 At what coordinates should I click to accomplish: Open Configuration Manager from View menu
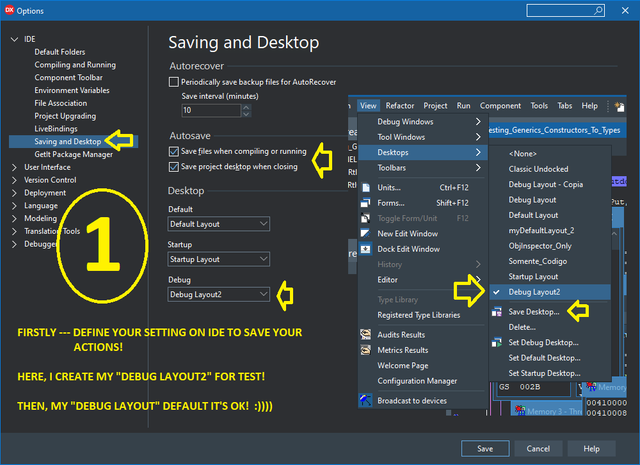(x=422, y=381)
